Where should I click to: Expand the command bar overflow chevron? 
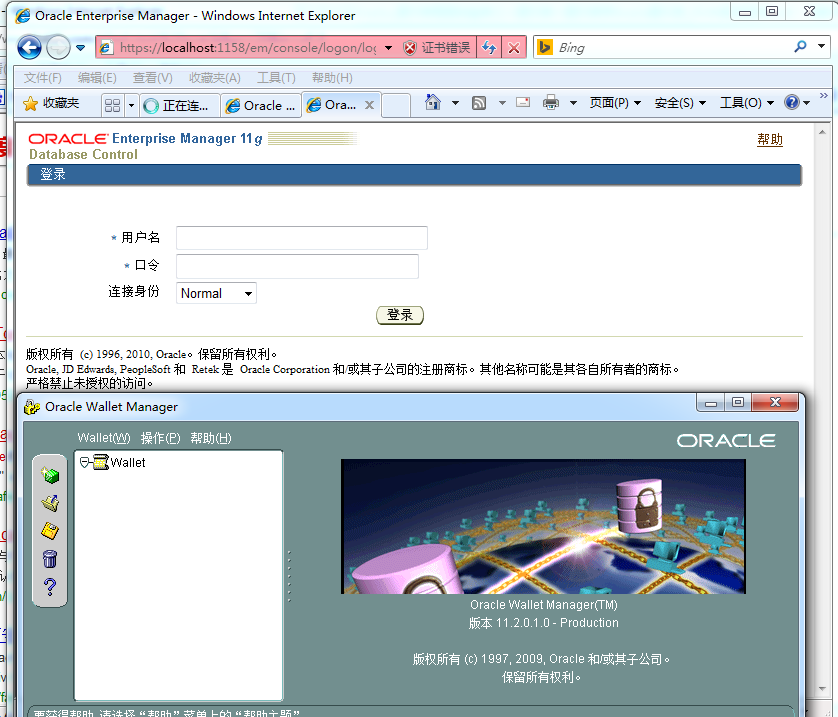pyautogui.click(x=824, y=96)
